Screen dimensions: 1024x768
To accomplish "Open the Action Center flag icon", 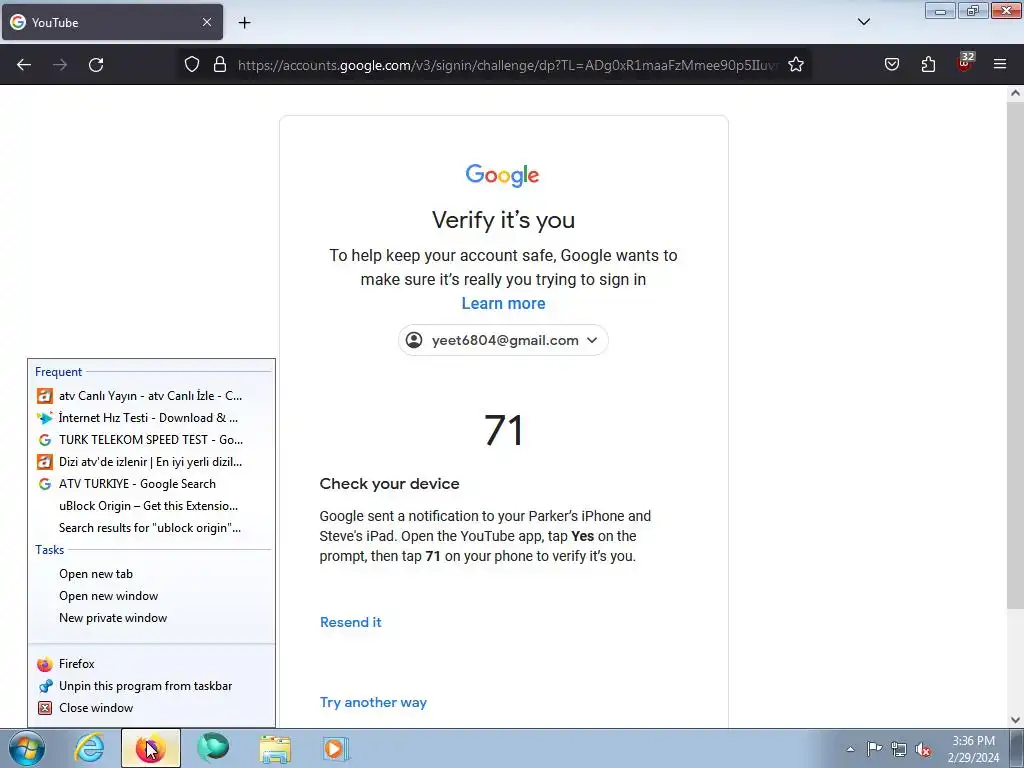I will tap(874, 749).
